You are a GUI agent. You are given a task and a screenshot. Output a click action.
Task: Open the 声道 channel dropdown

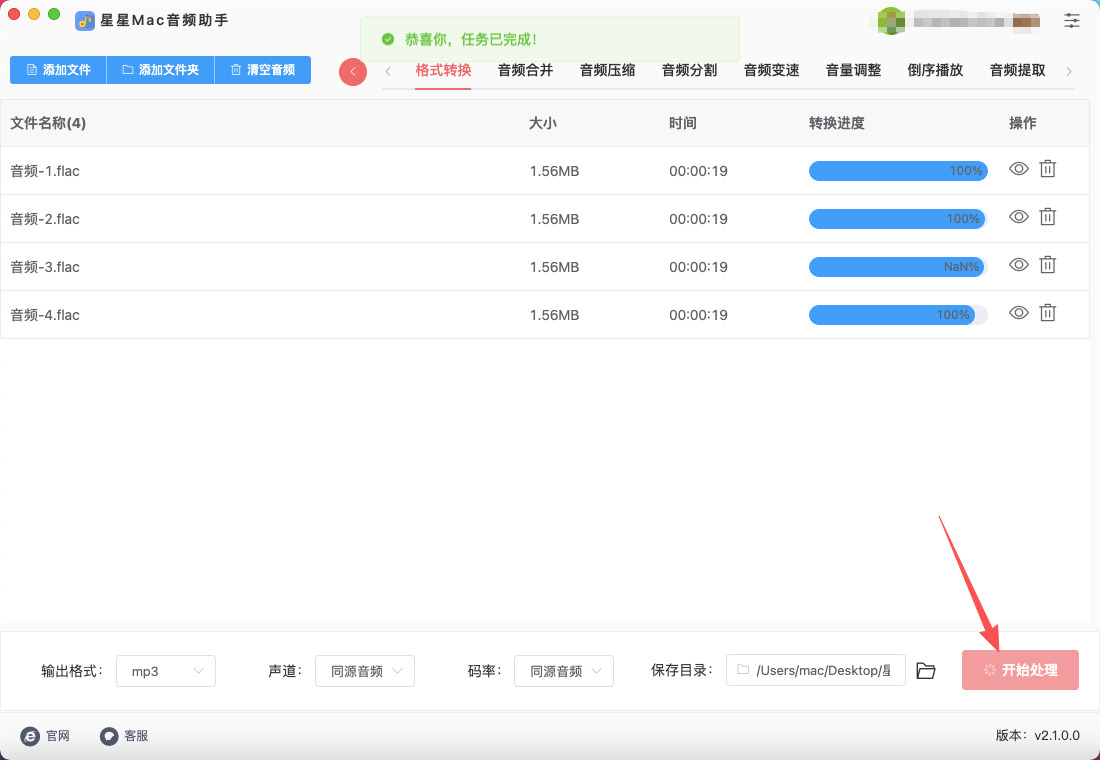click(365, 671)
